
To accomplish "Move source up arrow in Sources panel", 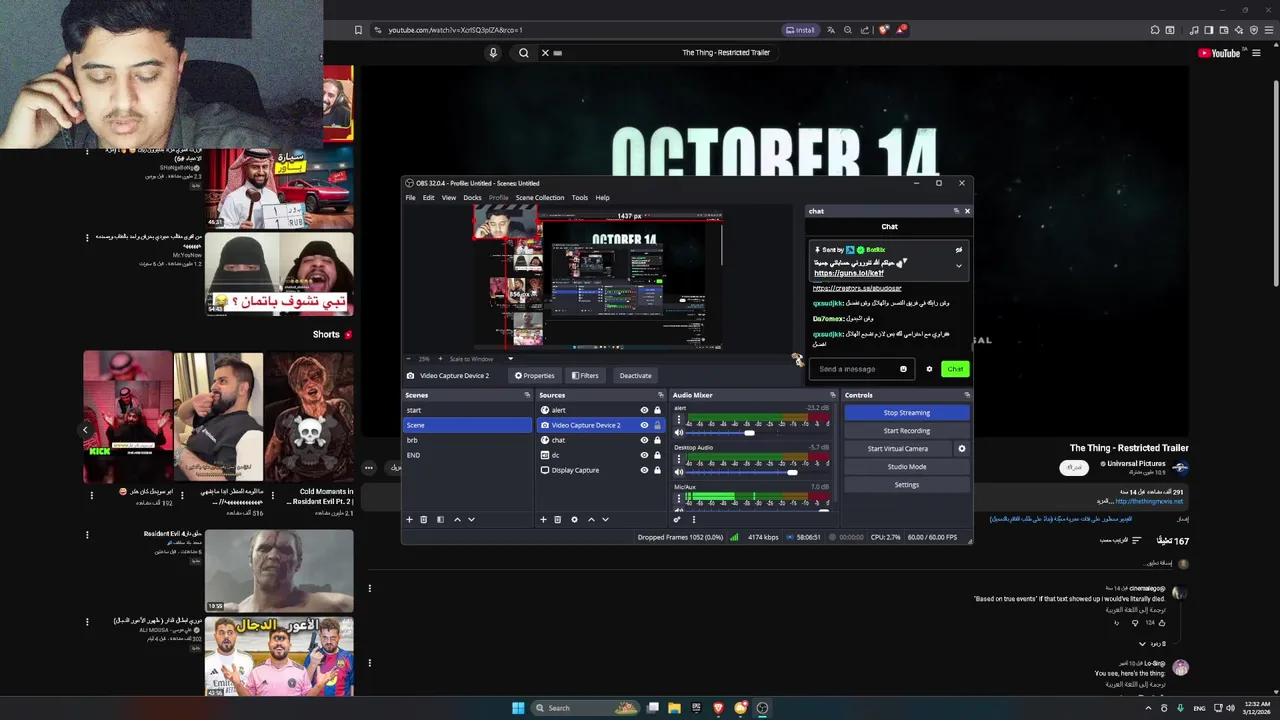I will coord(591,519).
